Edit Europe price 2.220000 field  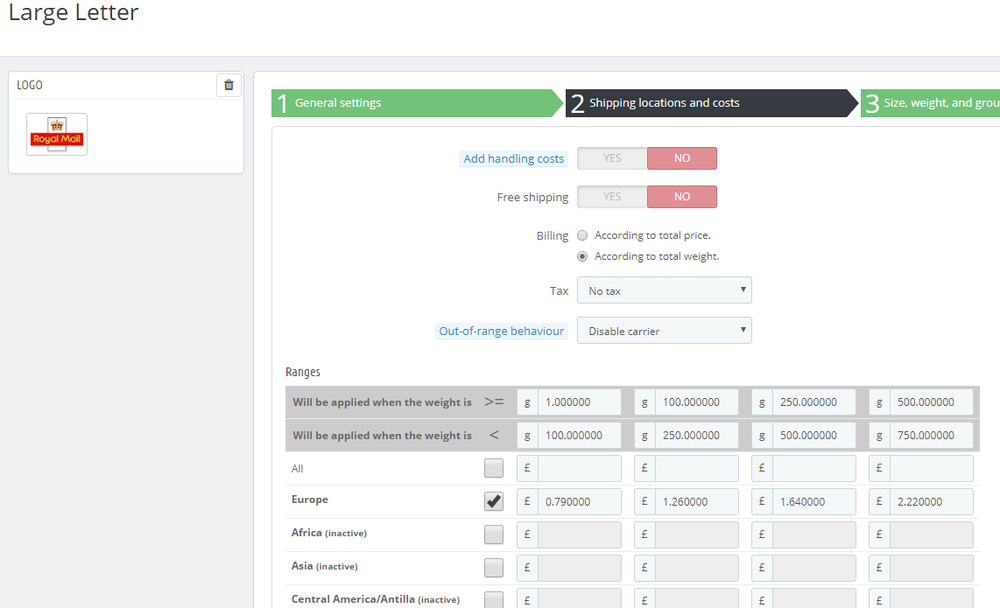point(931,501)
